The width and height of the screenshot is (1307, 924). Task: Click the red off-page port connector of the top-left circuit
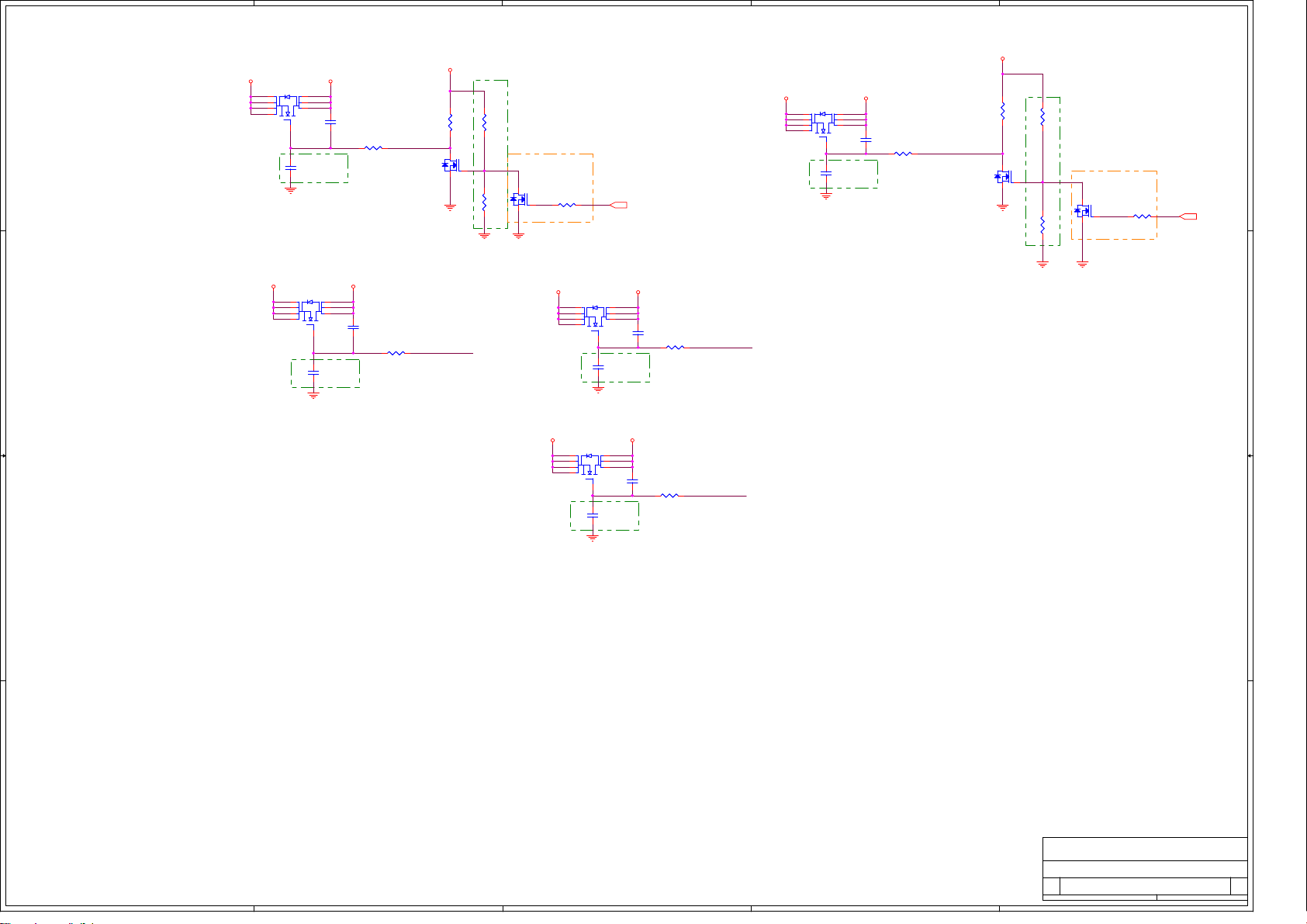618,205
